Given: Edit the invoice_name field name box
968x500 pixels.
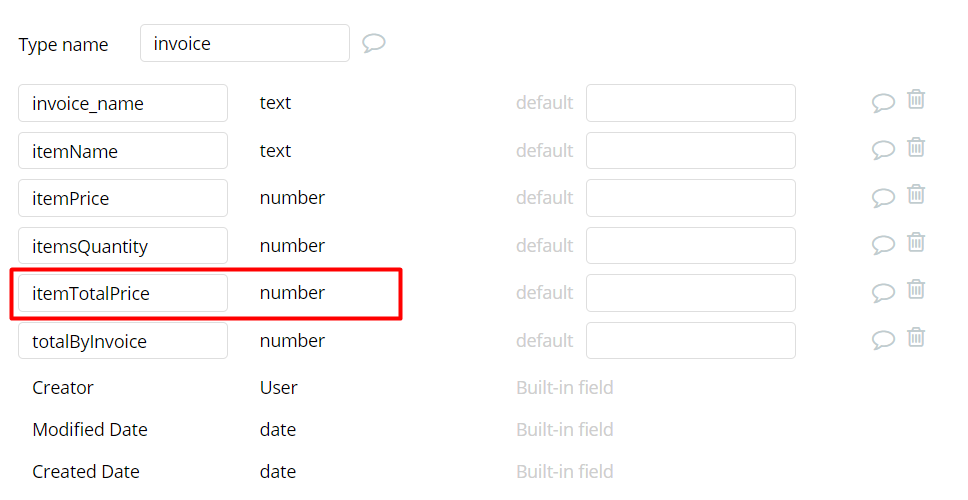Looking at the screenshot, I should [x=123, y=103].
